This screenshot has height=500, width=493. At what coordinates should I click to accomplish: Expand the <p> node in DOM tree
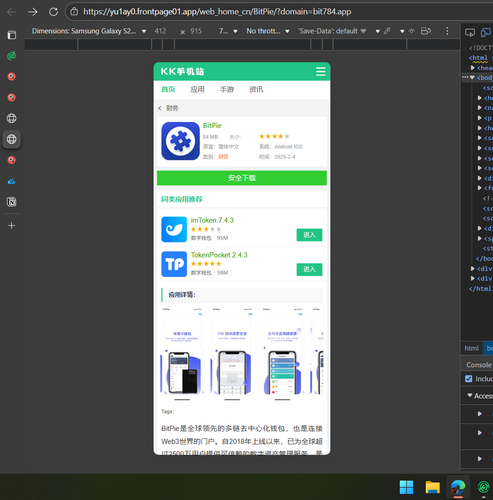tap(479, 118)
